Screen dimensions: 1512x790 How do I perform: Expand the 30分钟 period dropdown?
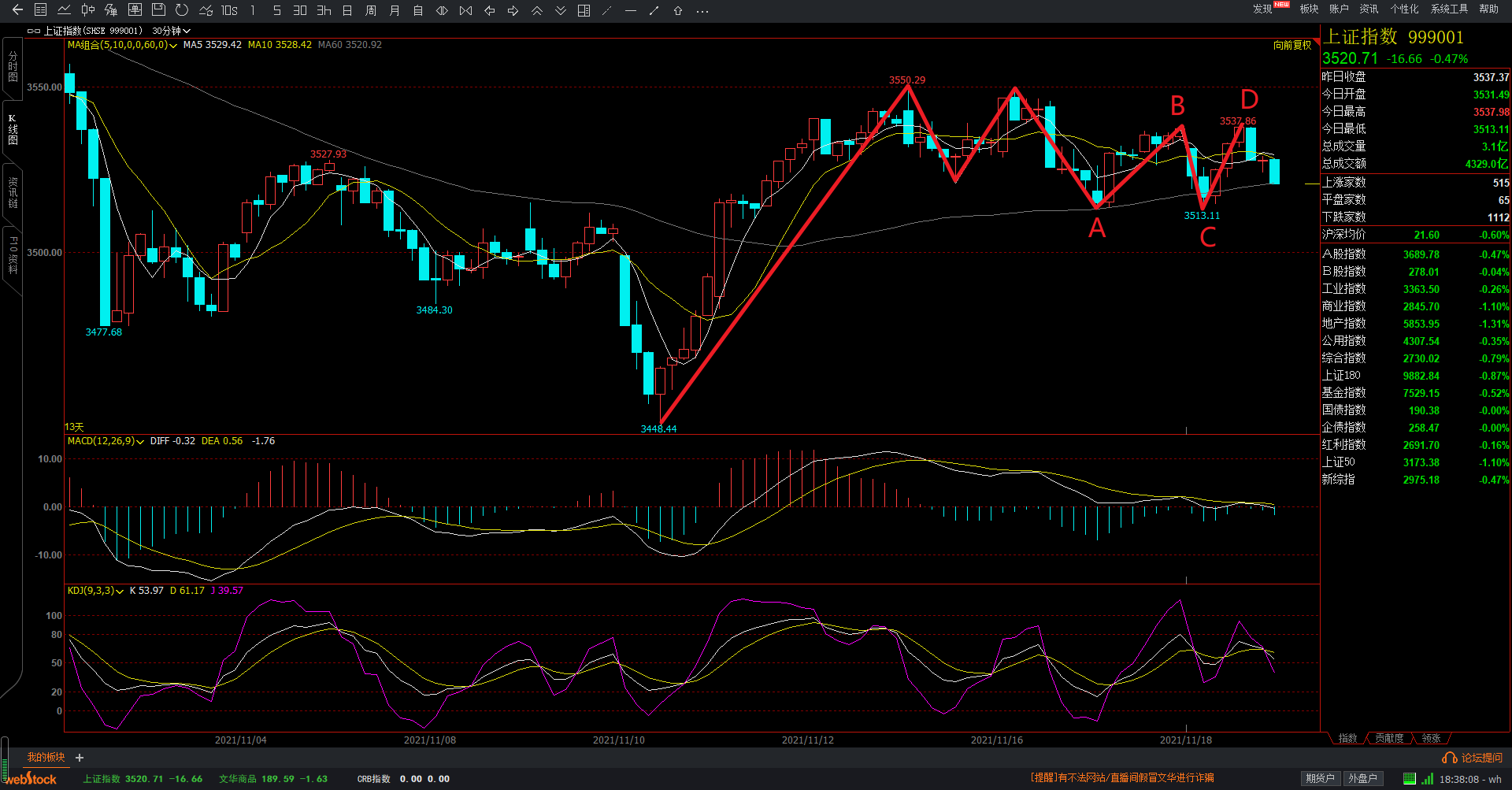[171, 31]
